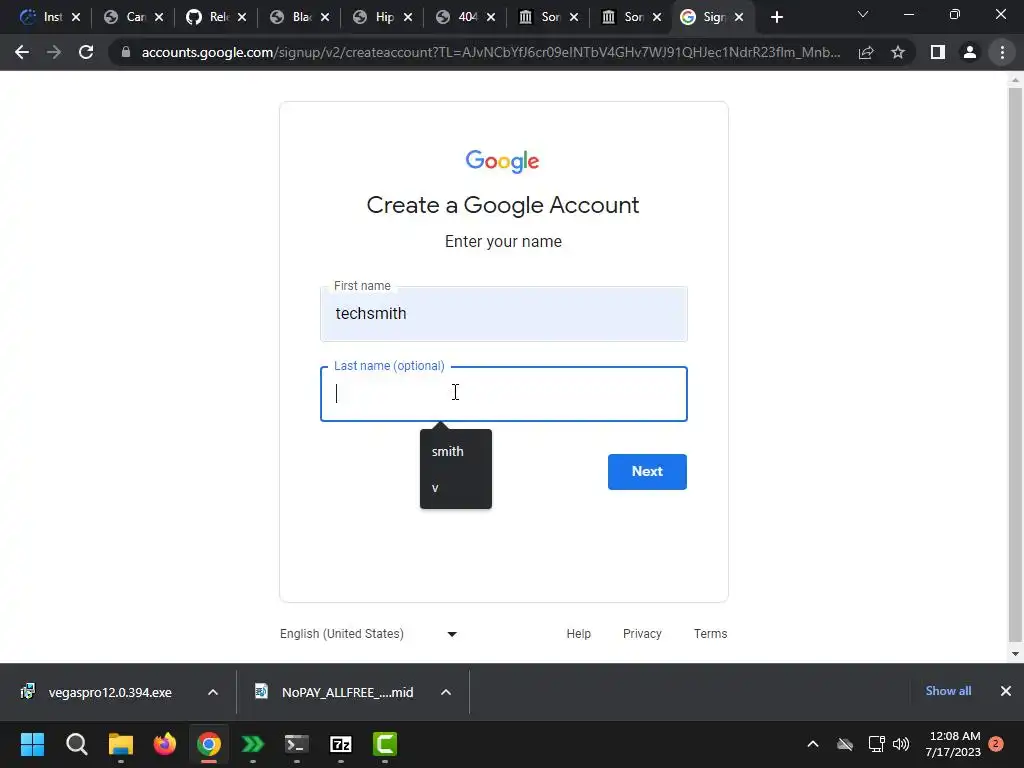Bookmark this page with the star icon
1024x768 pixels.
coord(898,52)
